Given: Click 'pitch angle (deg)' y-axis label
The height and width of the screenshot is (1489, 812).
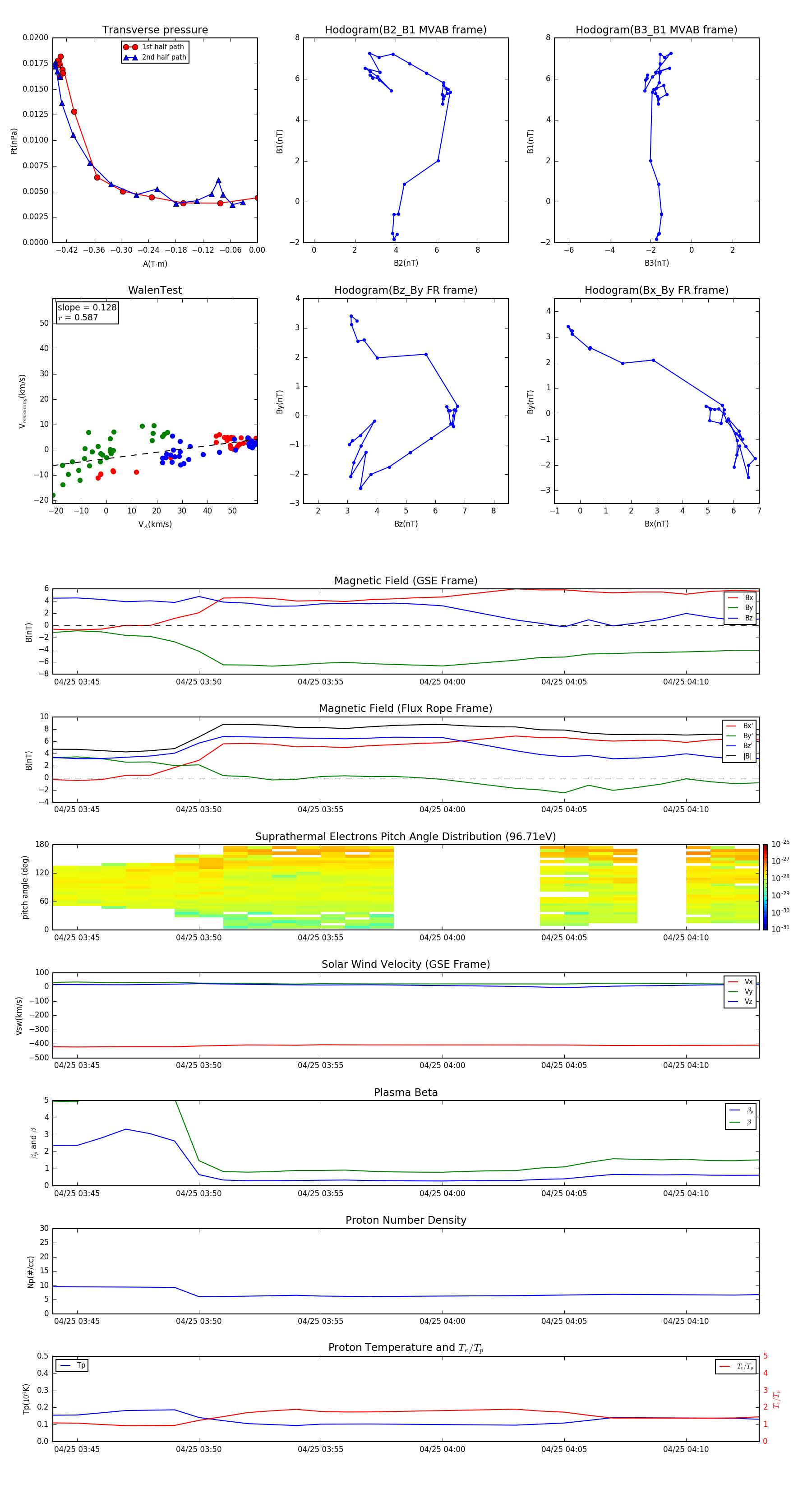Looking at the screenshot, I should [25, 887].
